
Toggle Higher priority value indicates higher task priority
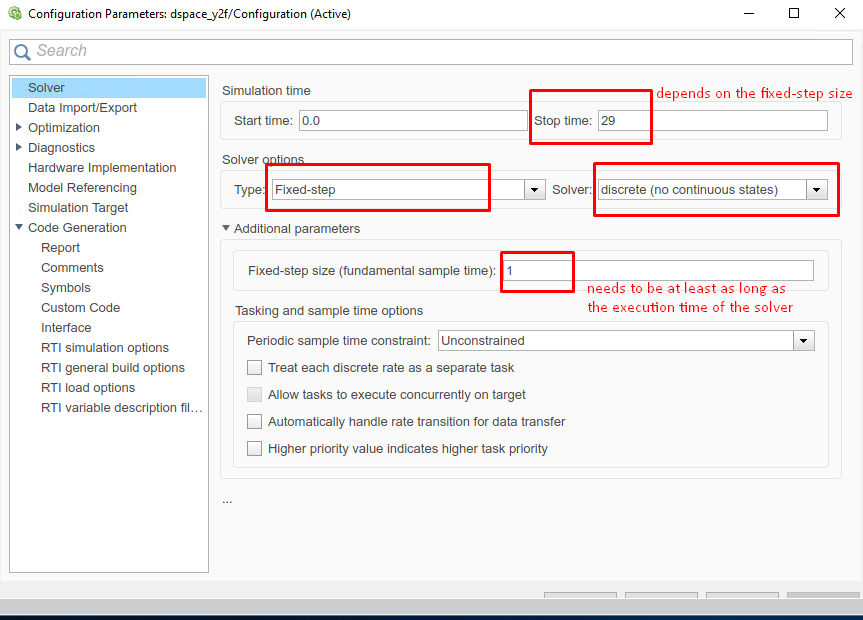click(255, 449)
